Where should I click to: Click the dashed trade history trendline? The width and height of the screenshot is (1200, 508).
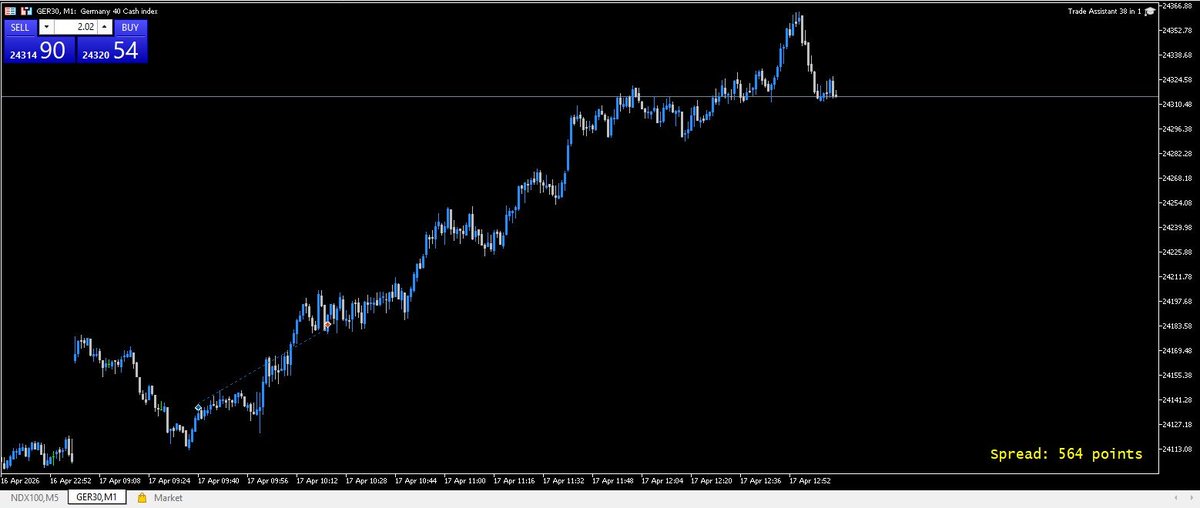pyautogui.click(x=262, y=367)
